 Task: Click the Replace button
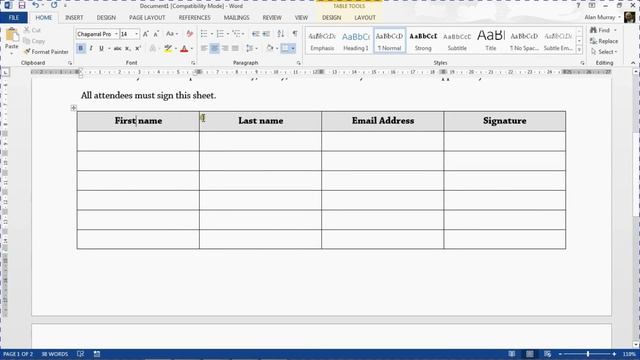(604, 41)
